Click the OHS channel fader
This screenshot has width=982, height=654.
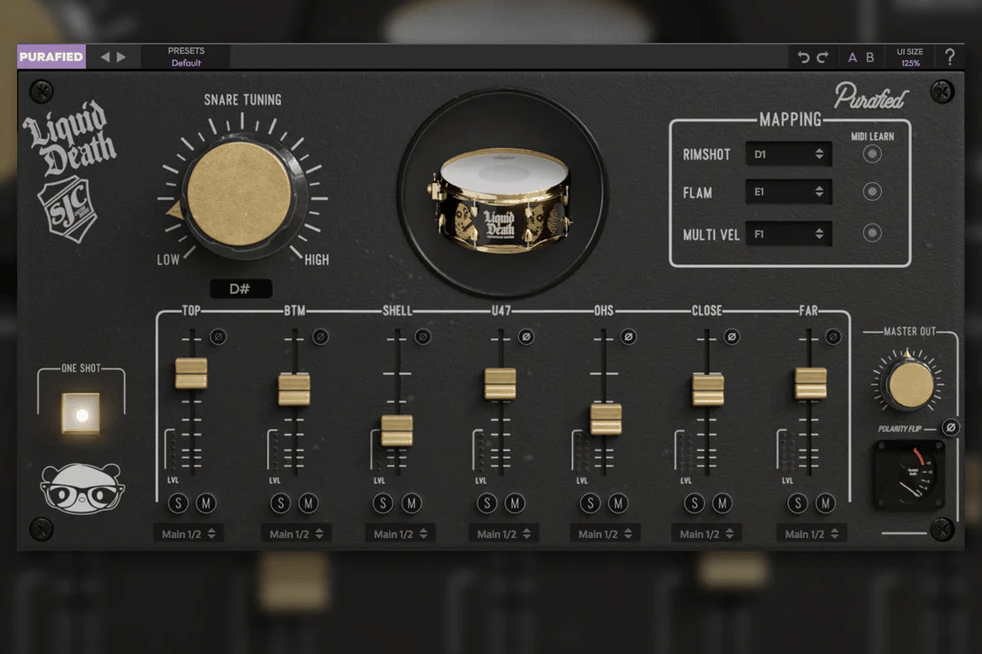(606, 419)
